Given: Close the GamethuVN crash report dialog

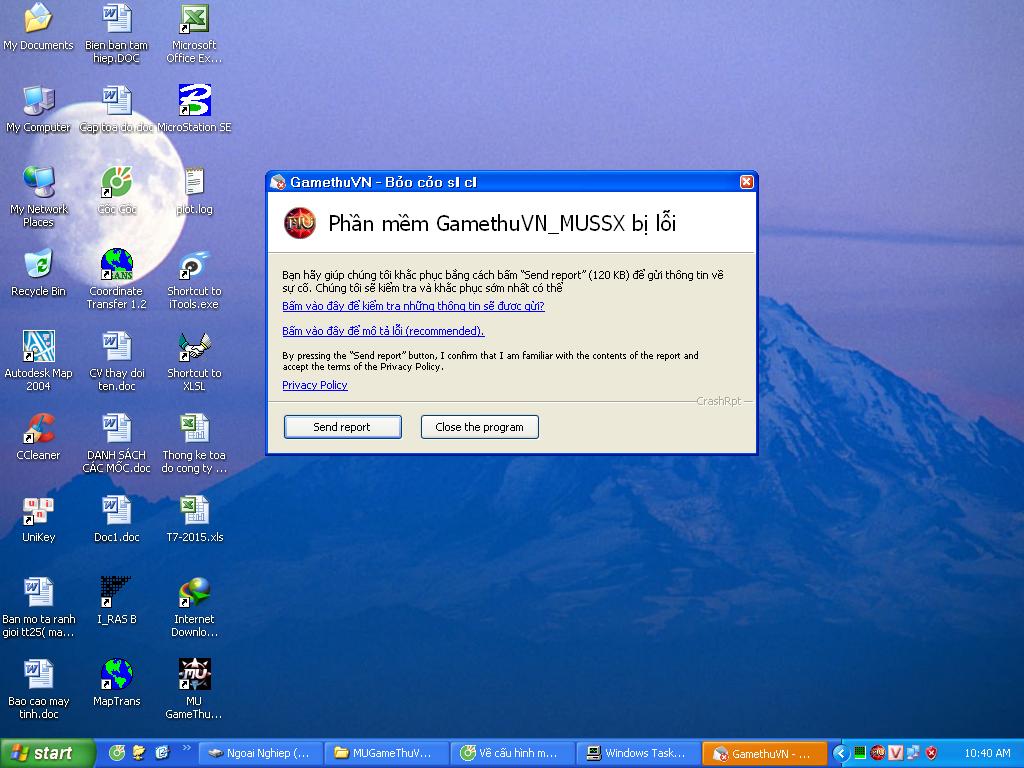Looking at the screenshot, I should coord(746,182).
